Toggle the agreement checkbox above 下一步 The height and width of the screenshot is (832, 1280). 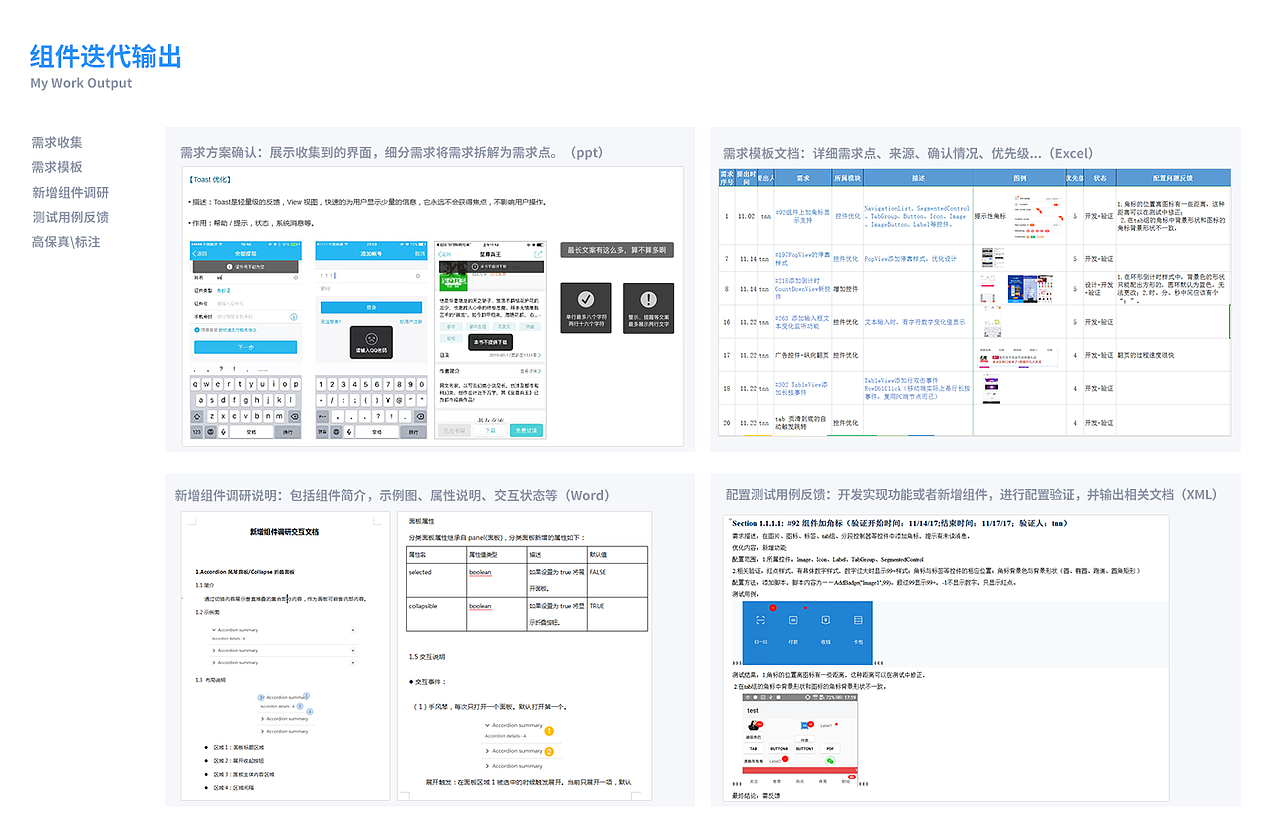click(x=197, y=330)
